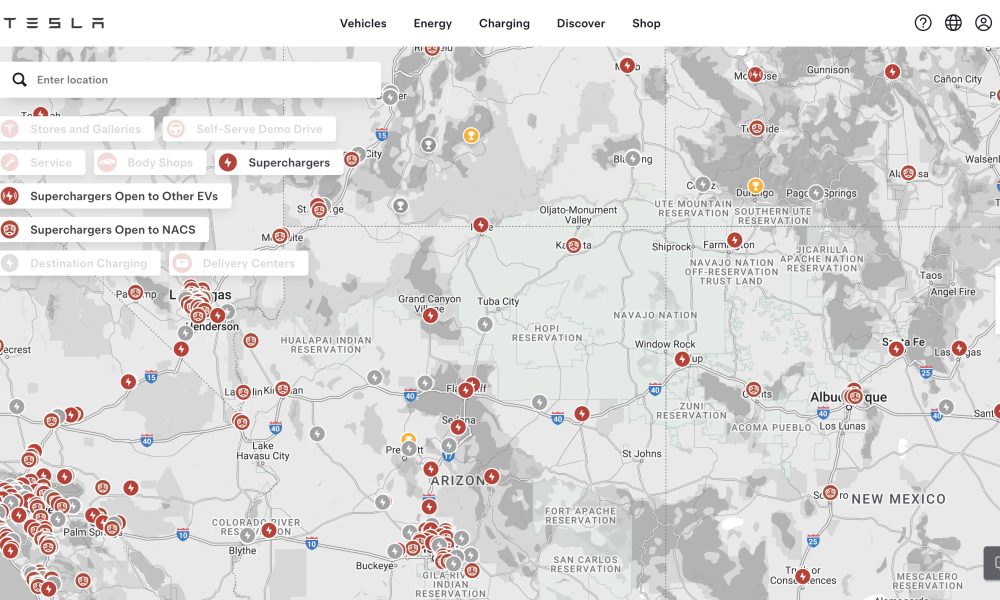The width and height of the screenshot is (1000, 600).
Task: Toggle Superchargers Open to Other EVs filter
Action: click(114, 196)
